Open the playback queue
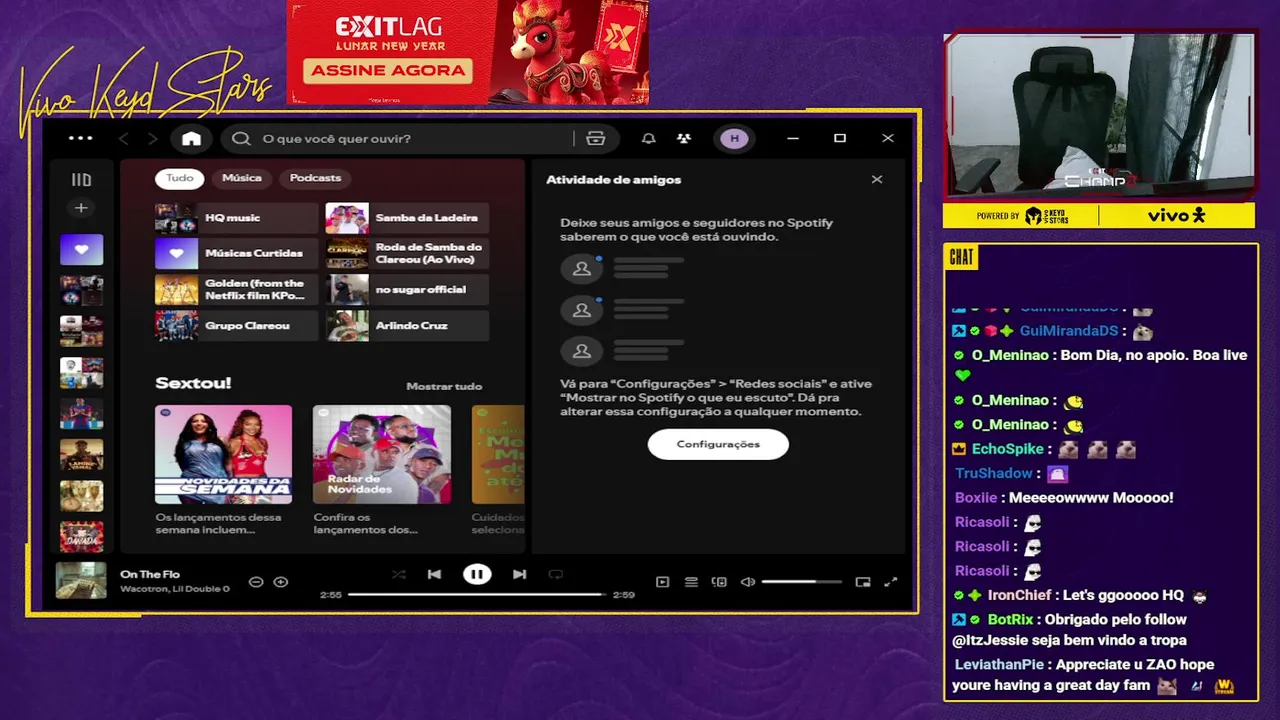This screenshot has height=720, width=1280. 691,582
